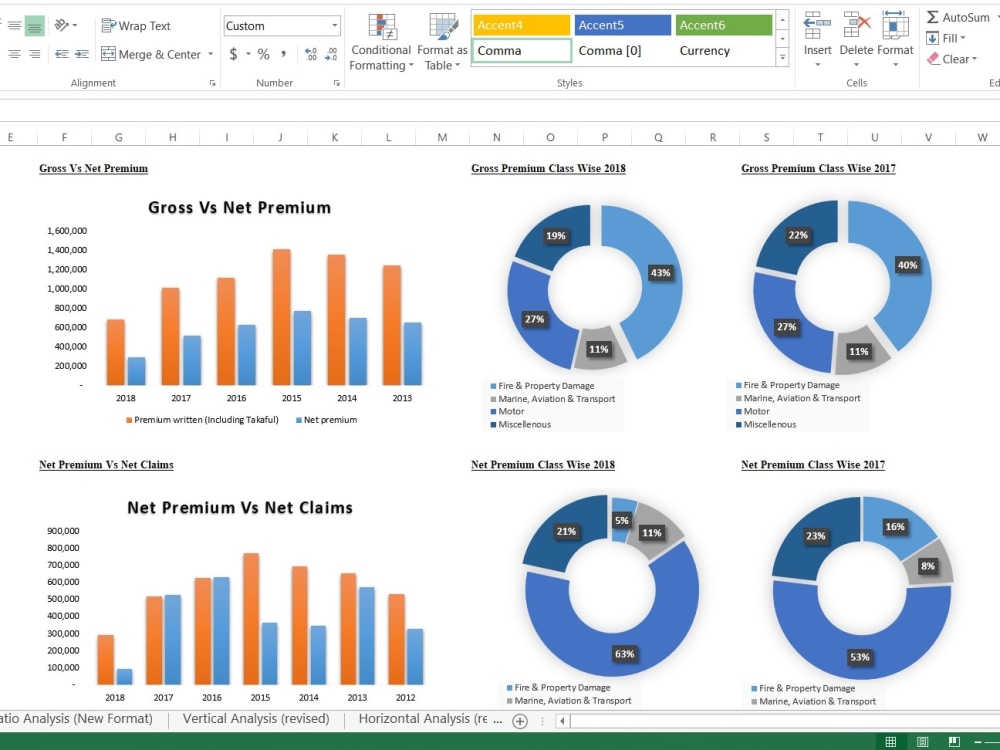The height and width of the screenshot is (750, 1000).
Task: Apply the Accent4 yellow cell style
Action: point(522,25)
